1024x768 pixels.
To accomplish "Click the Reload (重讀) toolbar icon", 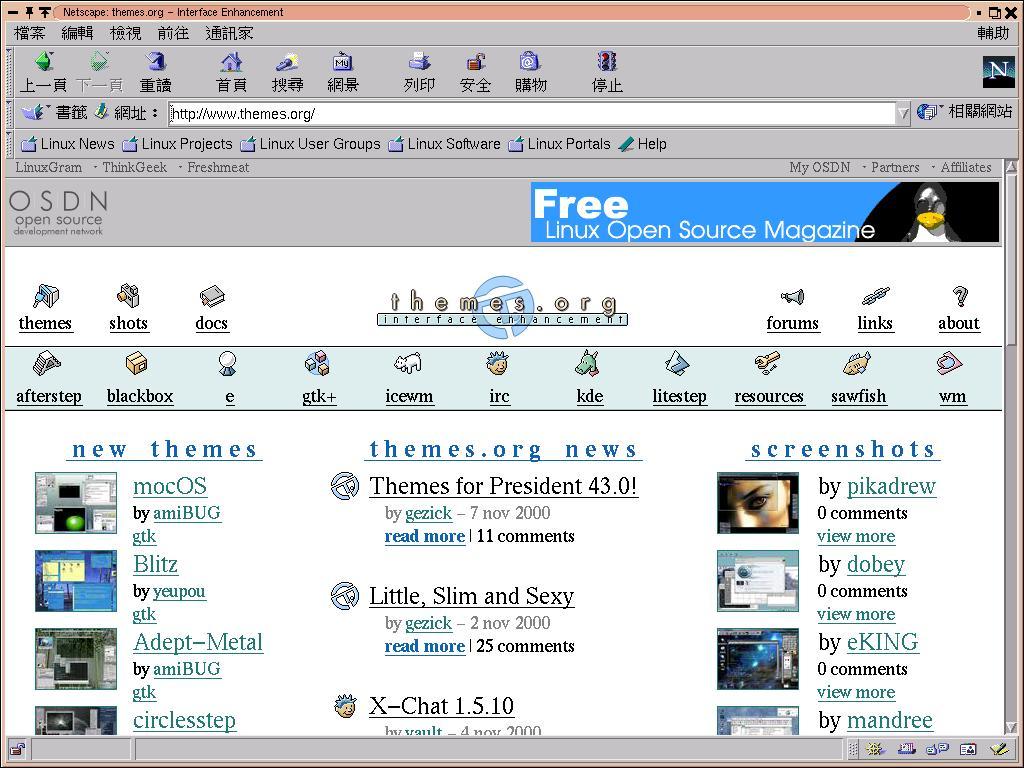I will tap(155, 61).
